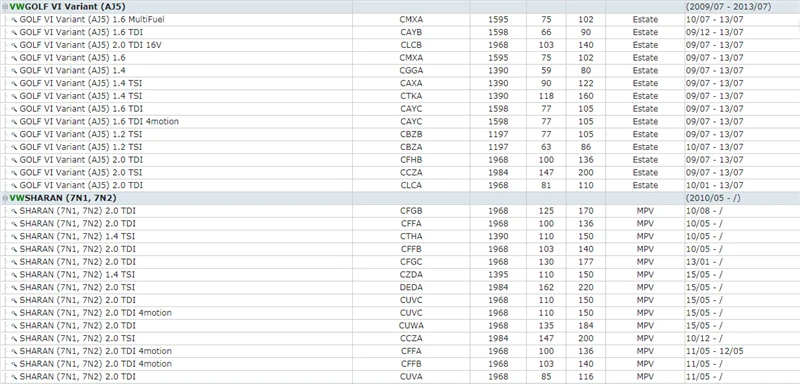This screenshot has width=800, height=384.
Task: Click horsepower value 184 in the CUWA row
Action: click(x=586, y=325)
